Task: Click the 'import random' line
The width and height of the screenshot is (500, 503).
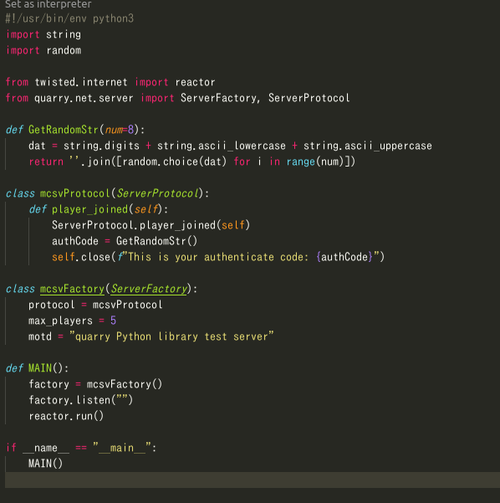Action: [44, 50]
